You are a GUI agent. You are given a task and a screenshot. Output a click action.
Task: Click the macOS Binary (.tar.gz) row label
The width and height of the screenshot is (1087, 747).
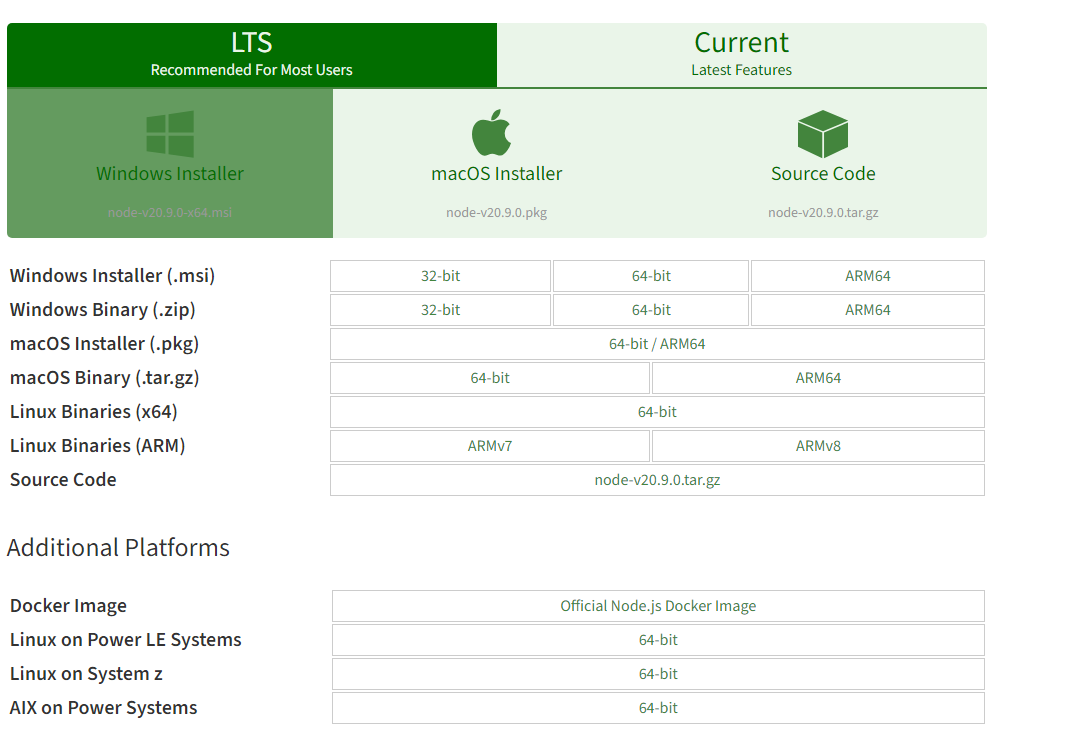[105, 378]
